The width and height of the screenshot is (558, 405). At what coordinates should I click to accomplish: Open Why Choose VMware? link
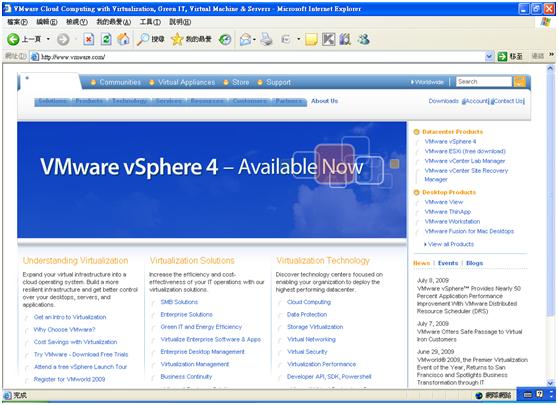point(64,330)
